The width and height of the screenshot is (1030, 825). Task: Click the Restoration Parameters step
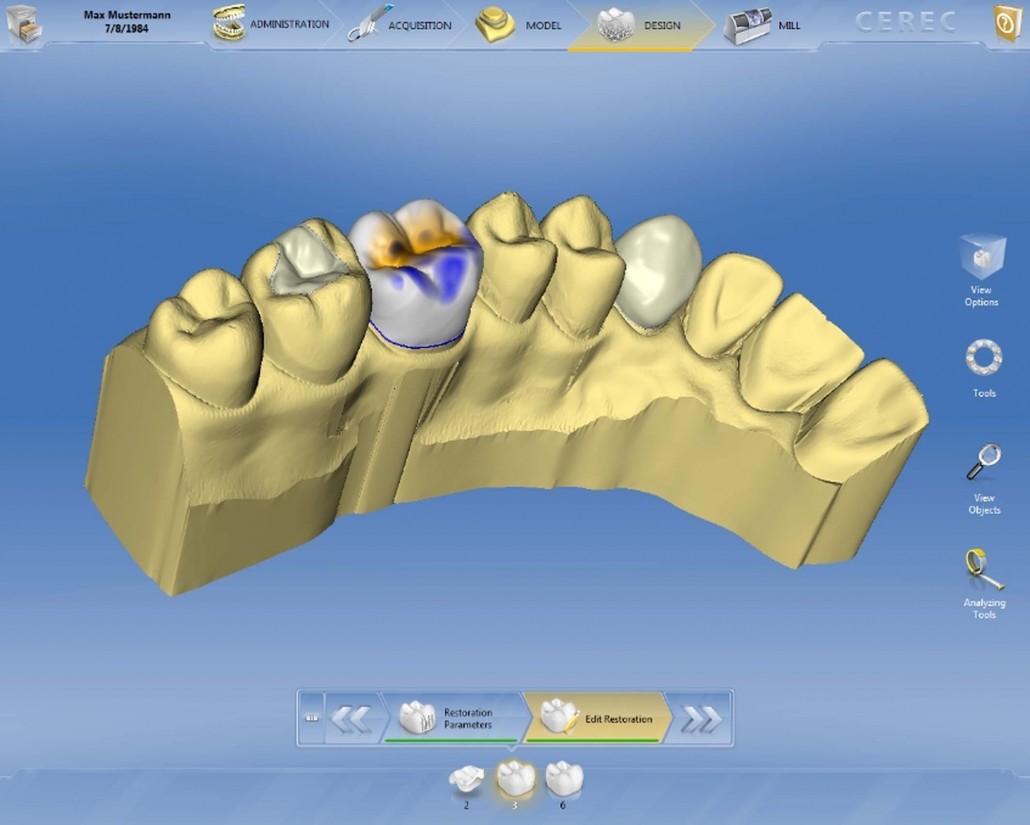452,718
